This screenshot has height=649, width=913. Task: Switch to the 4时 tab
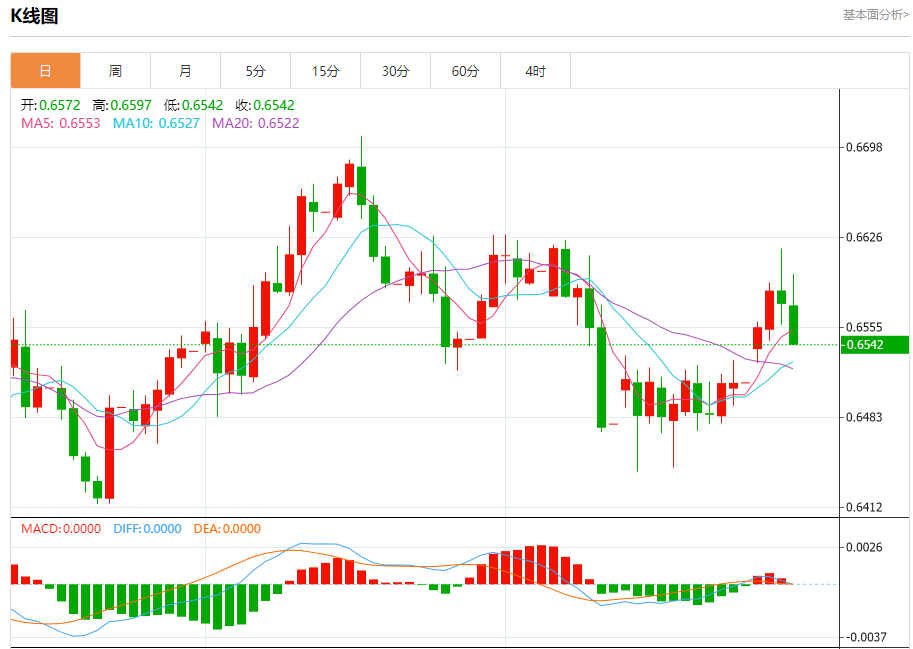tap(535, 71)
